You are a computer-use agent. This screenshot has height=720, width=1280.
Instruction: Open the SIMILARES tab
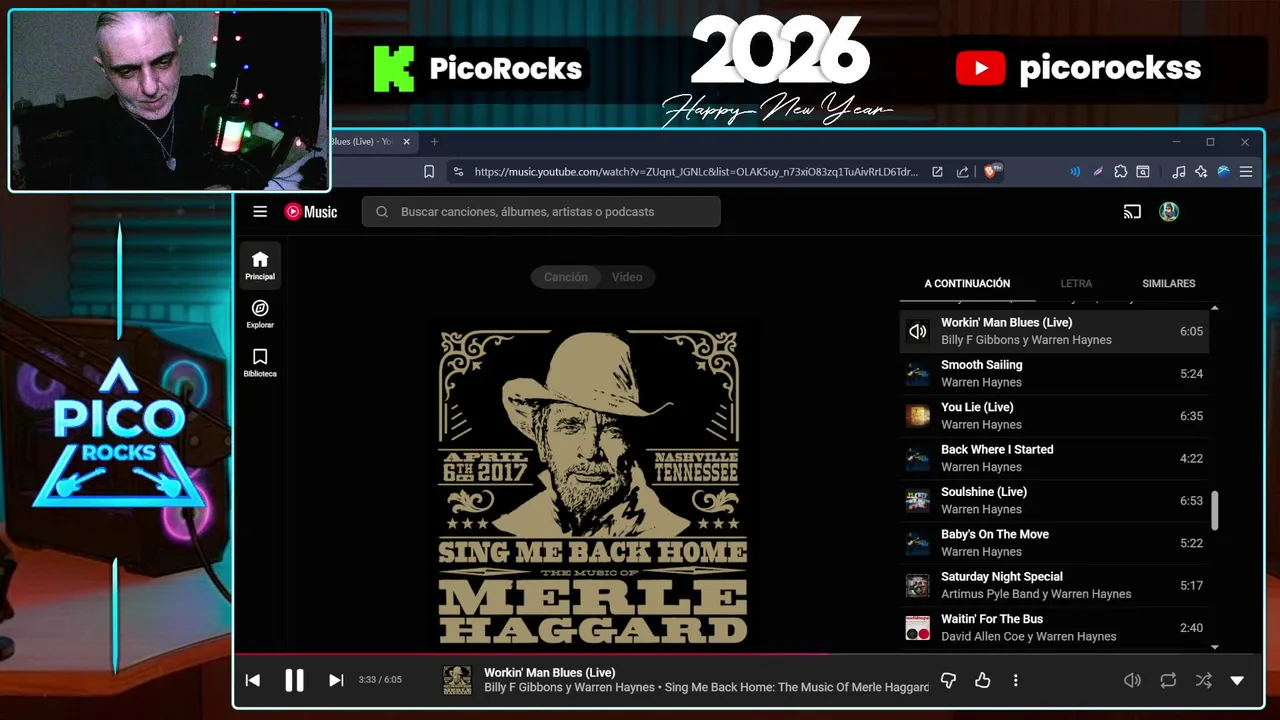click(1169, 283)
